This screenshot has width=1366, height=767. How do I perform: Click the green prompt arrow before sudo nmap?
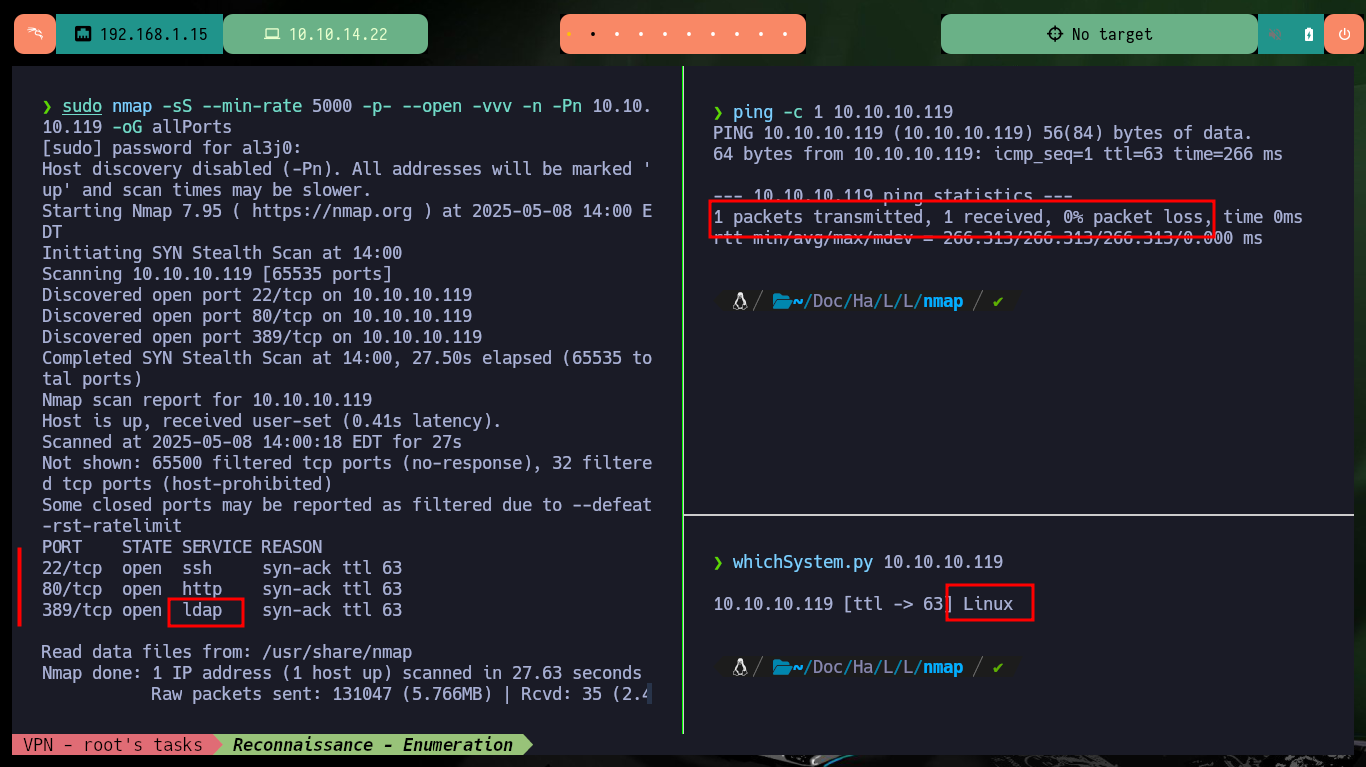(47, 106)
